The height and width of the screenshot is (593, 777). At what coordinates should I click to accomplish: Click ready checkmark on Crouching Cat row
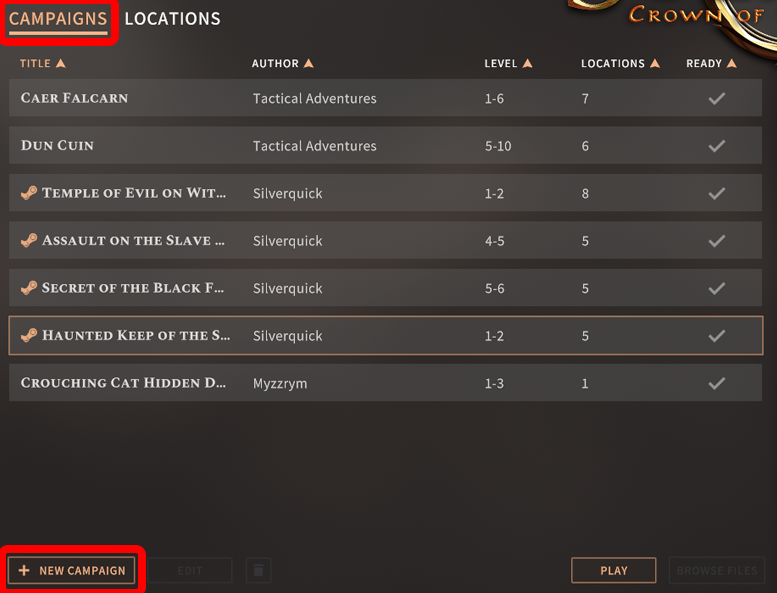(x=717, y=383)
